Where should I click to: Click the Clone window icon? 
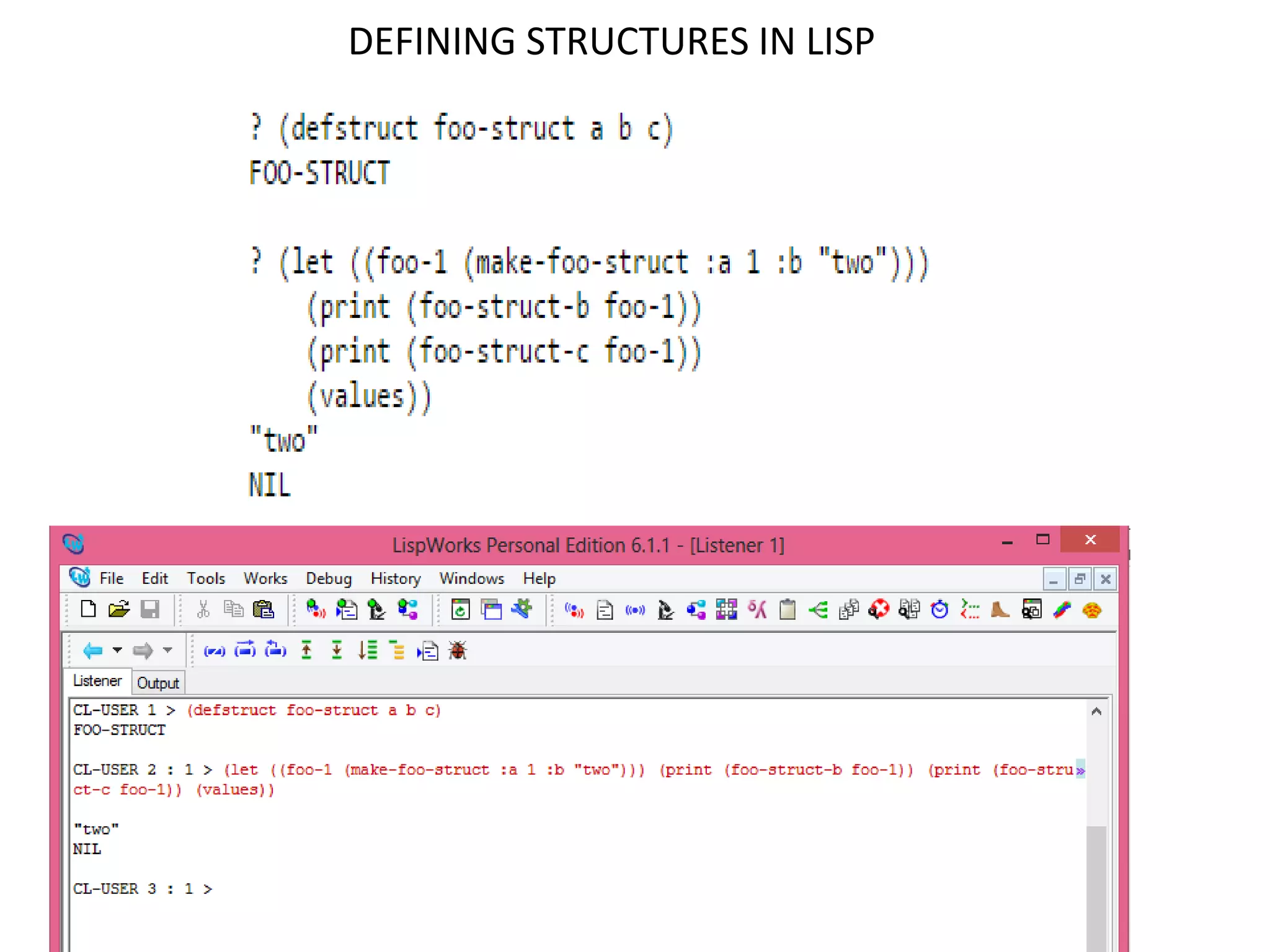point(491,610)
